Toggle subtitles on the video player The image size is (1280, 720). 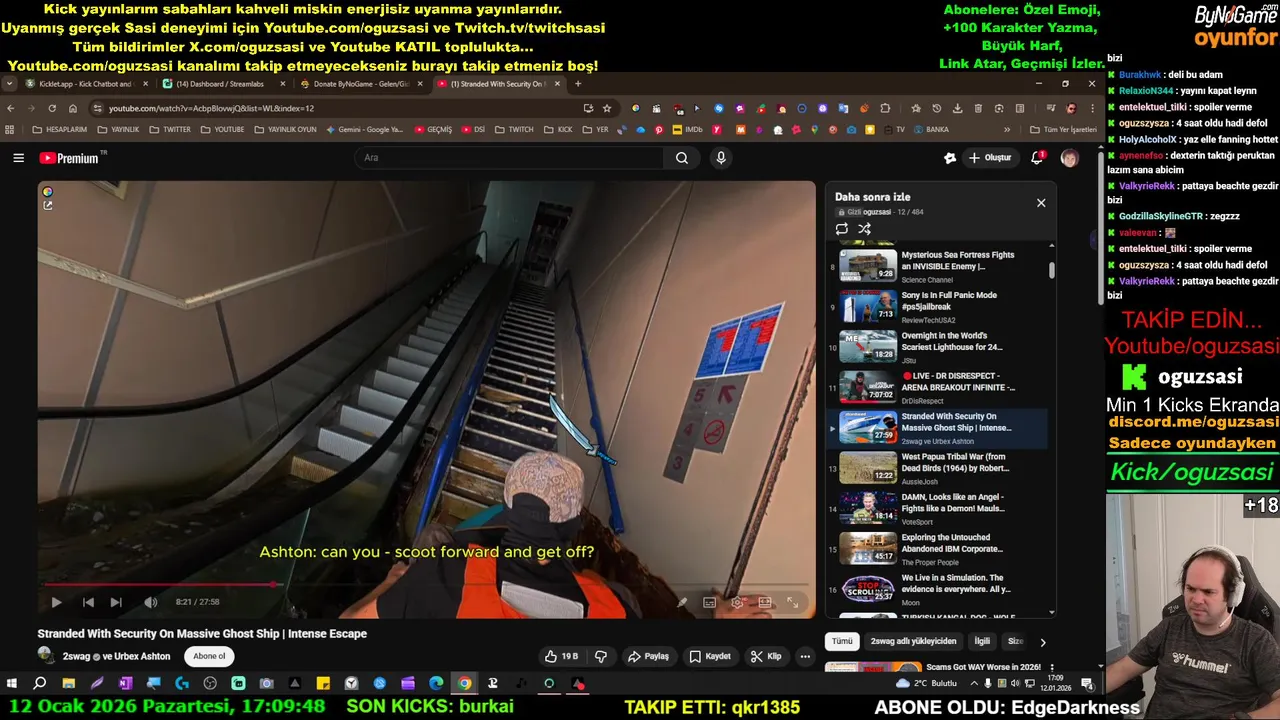pyautogui.click(x=709, y=602)
